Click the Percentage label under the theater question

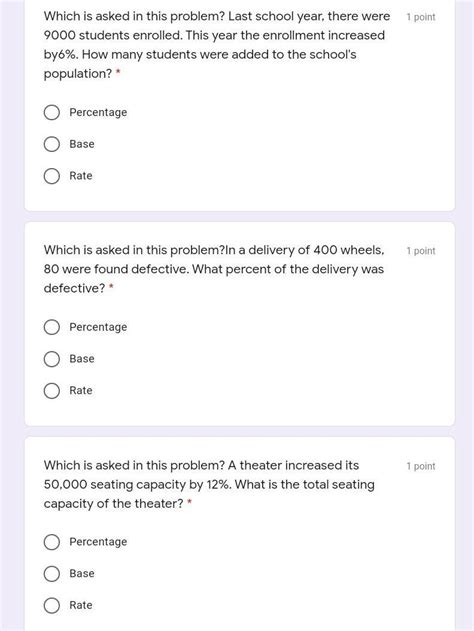[98, 542]
